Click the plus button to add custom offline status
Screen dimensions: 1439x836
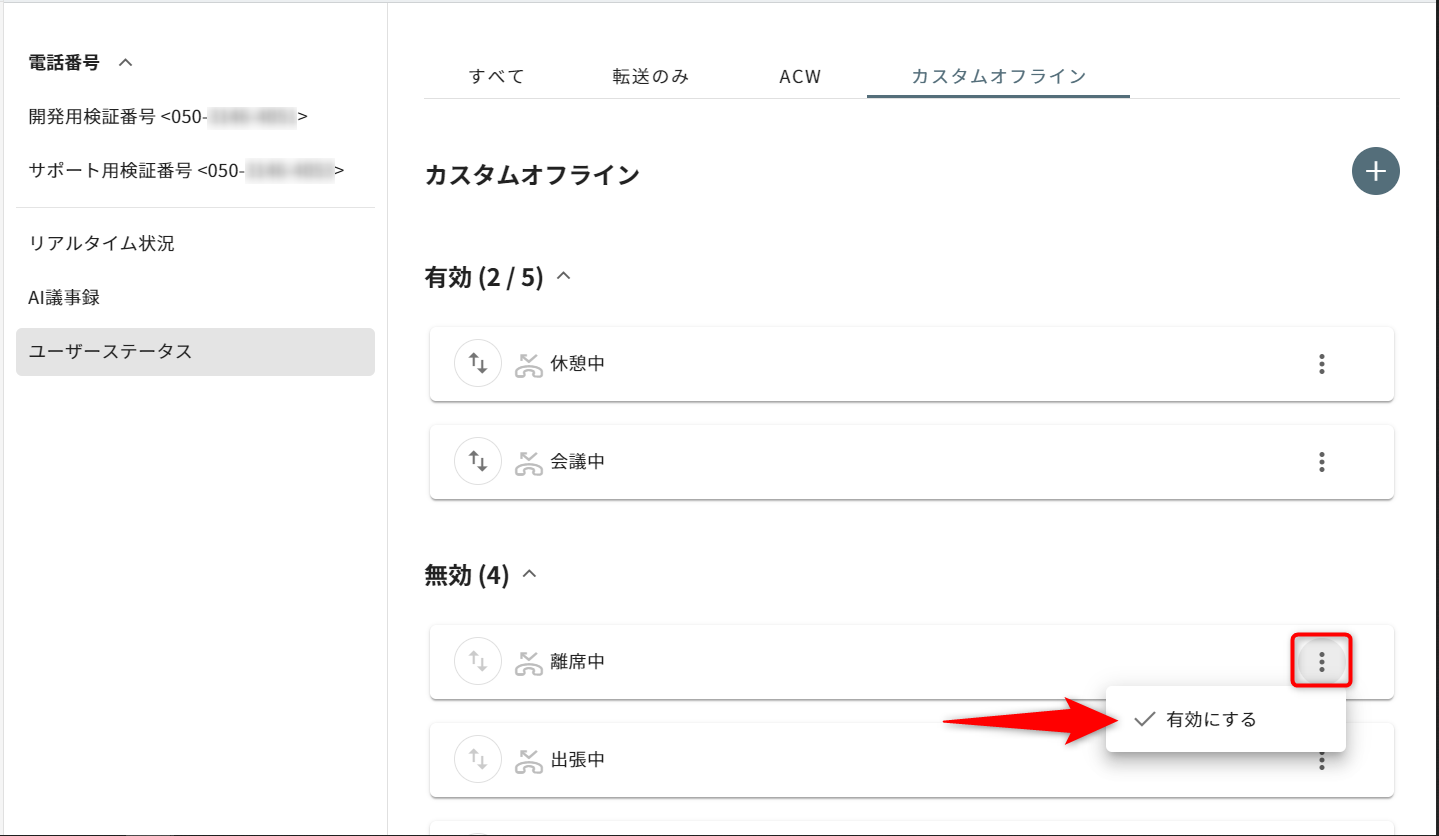tap(1375, 171)
